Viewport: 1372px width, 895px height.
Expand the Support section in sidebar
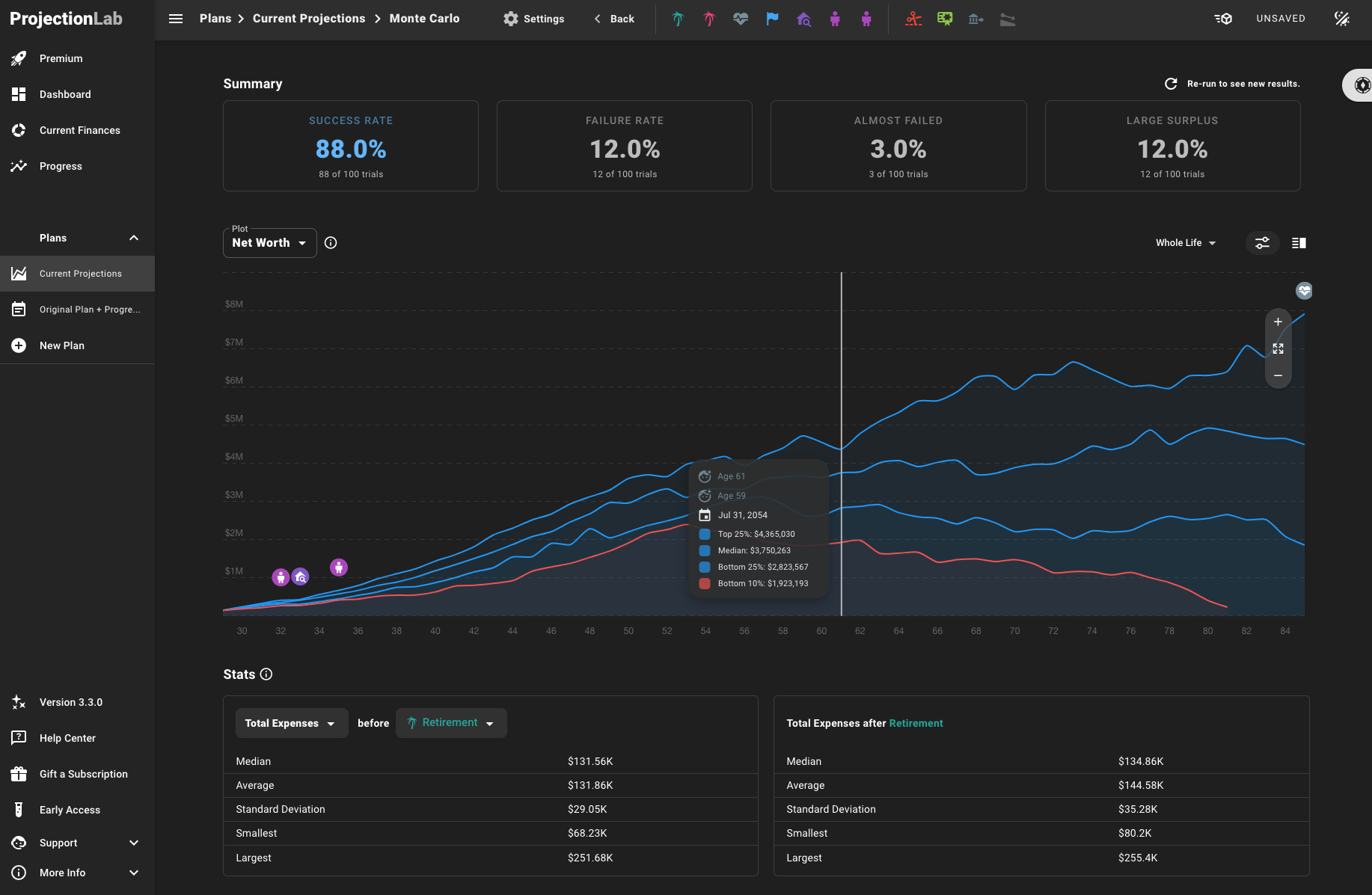click(x=134, y=843)
